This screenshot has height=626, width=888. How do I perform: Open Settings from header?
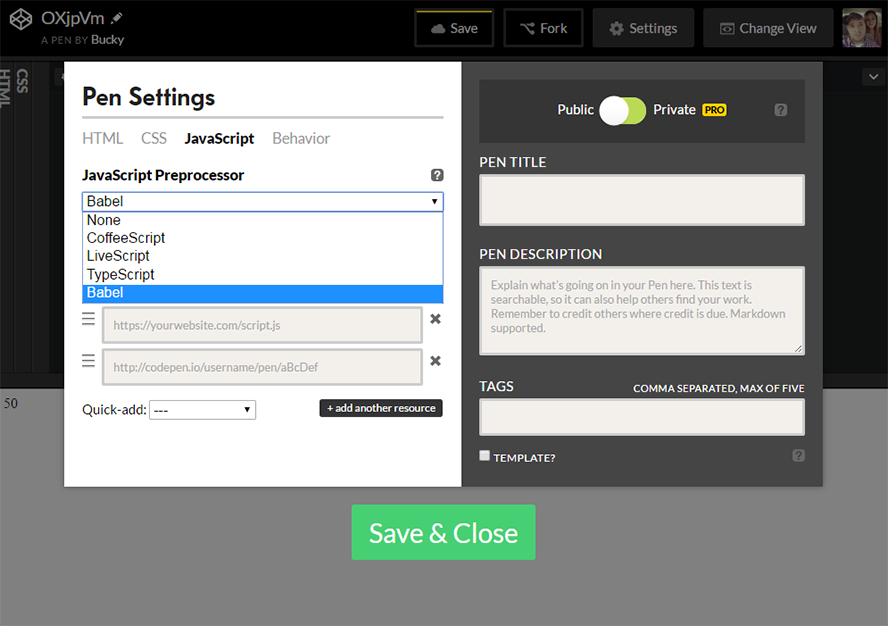point(643,28)
